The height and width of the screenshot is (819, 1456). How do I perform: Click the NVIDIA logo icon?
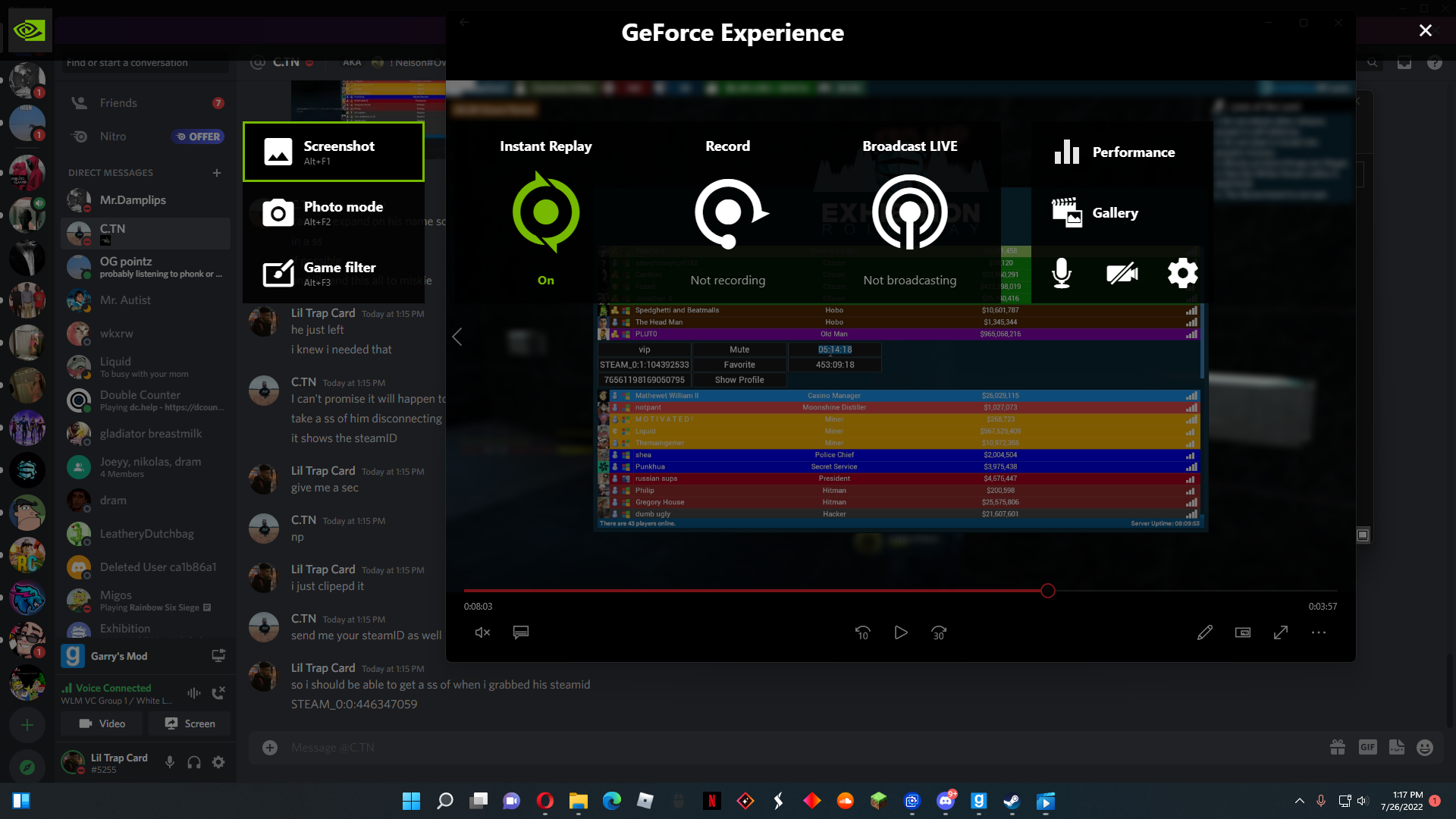point(30,30)
